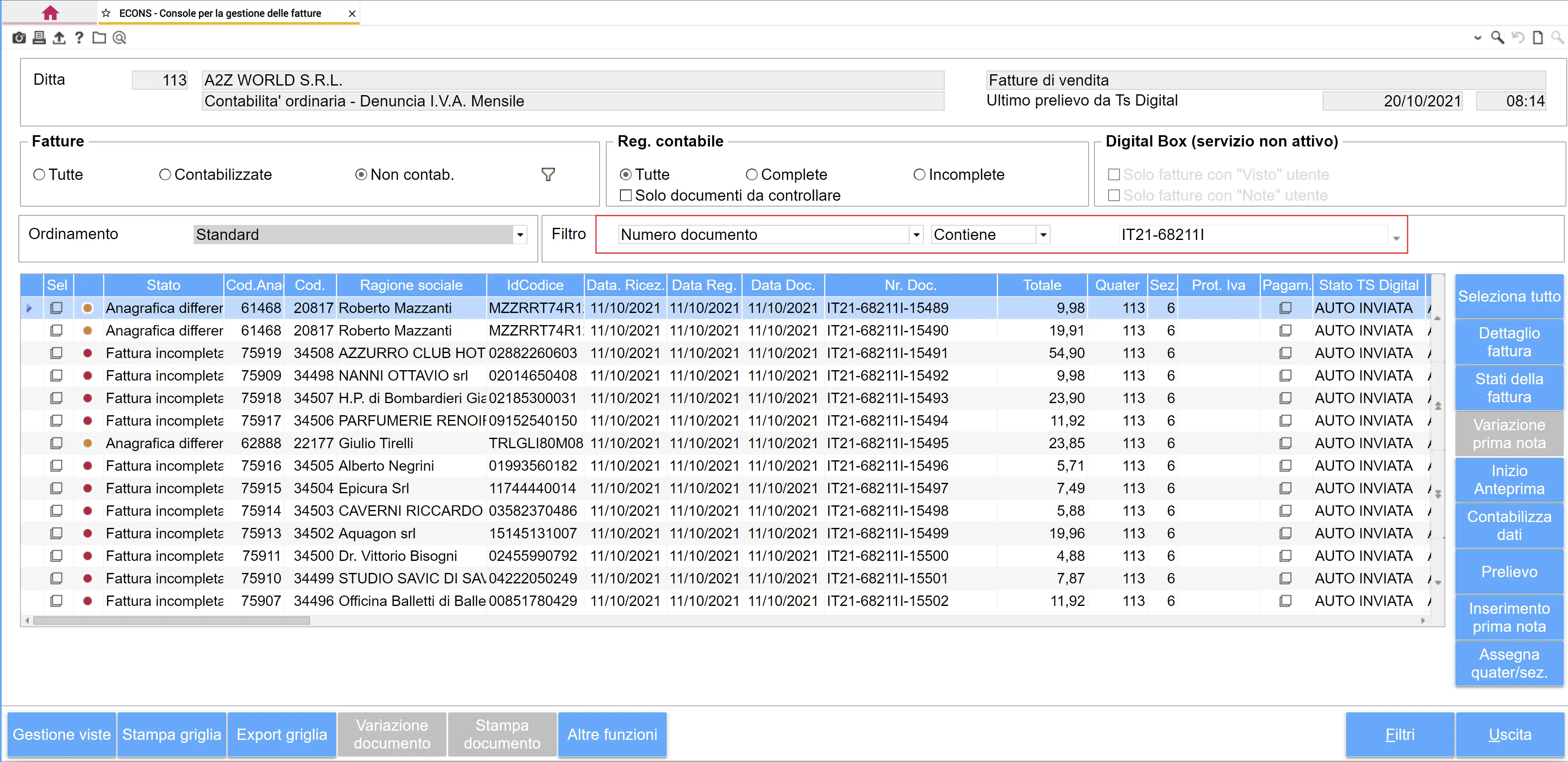The width and height of the screenshot is (1568, 762).
Task: Expand the Numero documento filter dropdown
Action: (x=915, y=235)
